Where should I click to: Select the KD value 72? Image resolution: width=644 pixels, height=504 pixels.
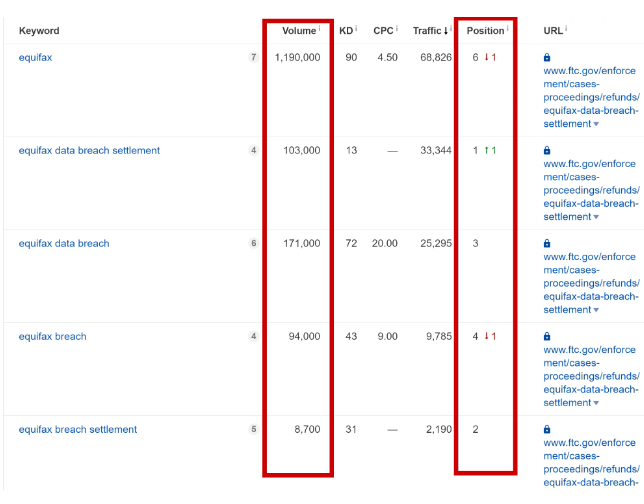point(351,244)
